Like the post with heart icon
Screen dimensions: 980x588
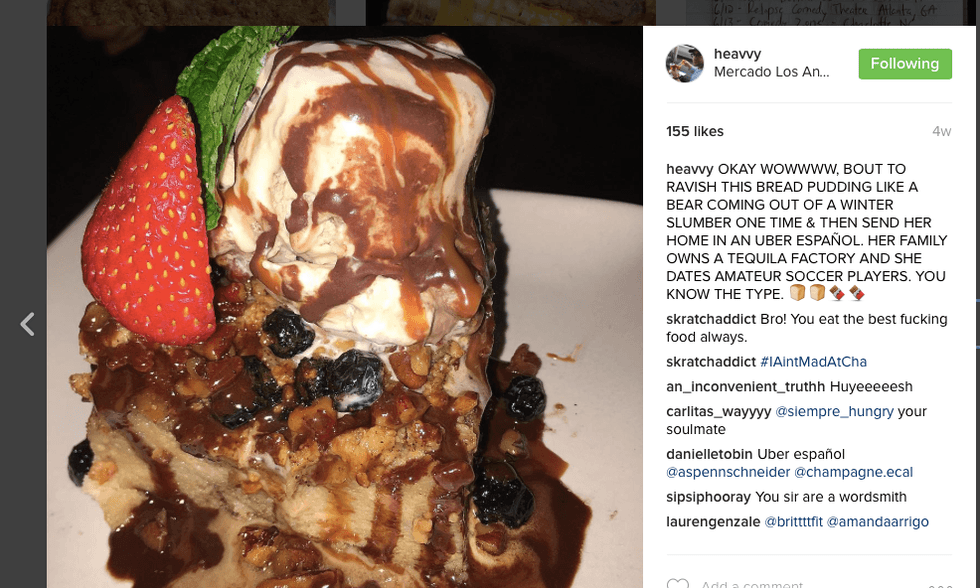click(678, 583)
